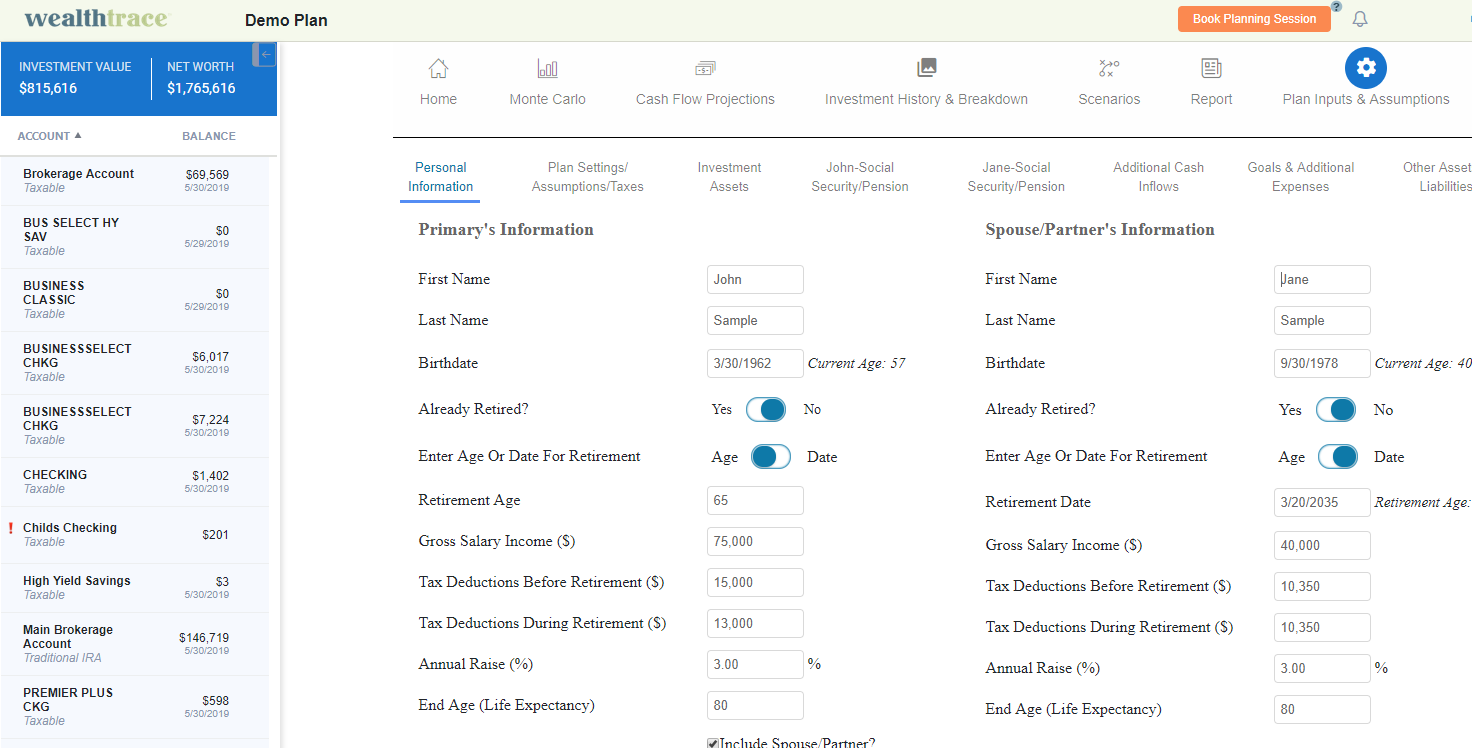Click Primary's Gross Salary Income field 75,000
The image size is (1472, 748).
tap(755, 541)
